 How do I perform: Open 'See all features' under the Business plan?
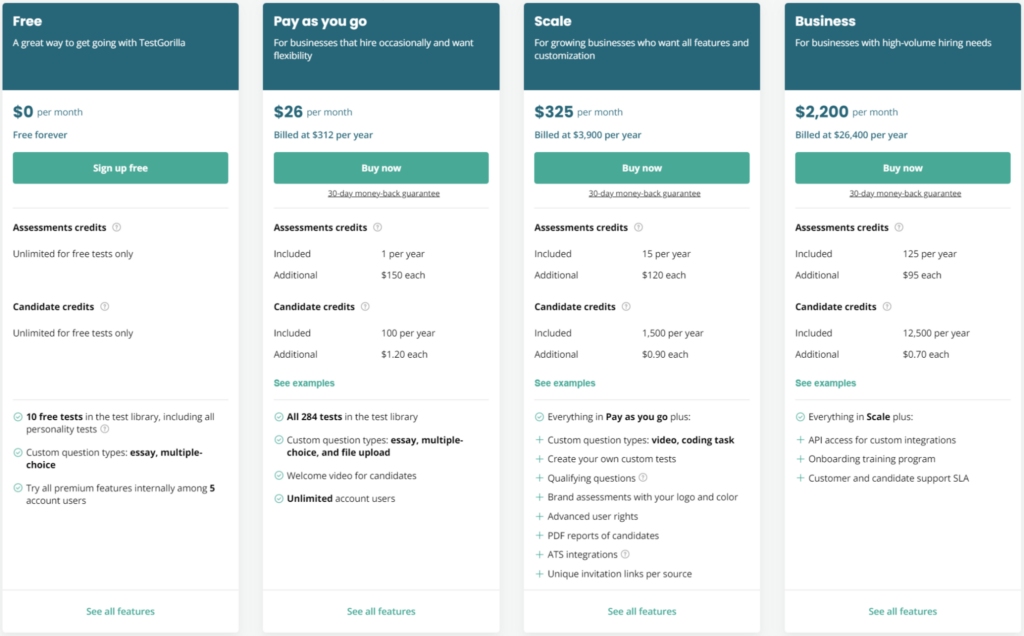point(902,611)
